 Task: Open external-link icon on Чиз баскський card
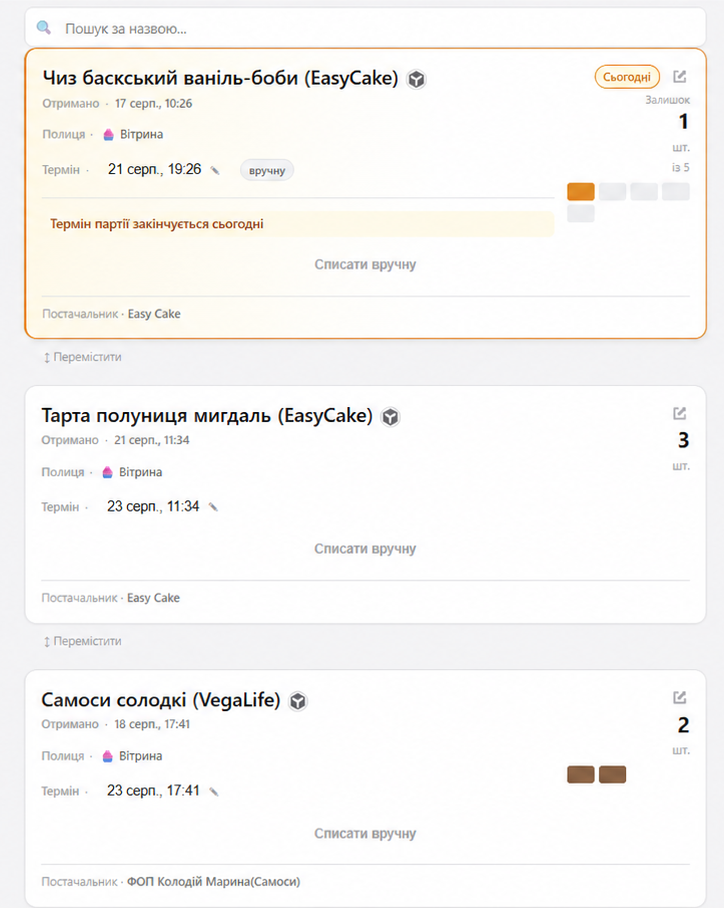(679, 76)
